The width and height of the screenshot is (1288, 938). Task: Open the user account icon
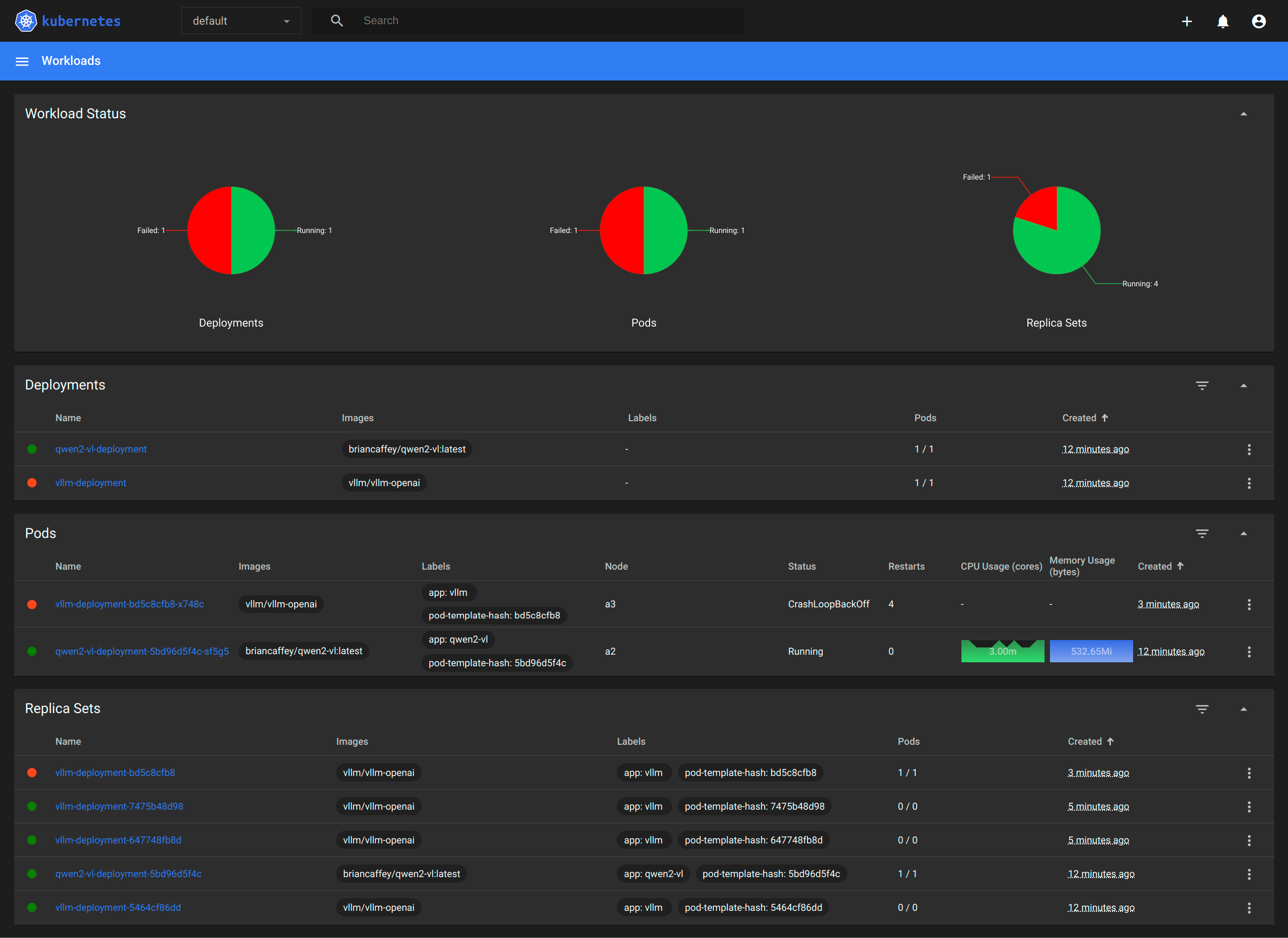coord(1258,22)
